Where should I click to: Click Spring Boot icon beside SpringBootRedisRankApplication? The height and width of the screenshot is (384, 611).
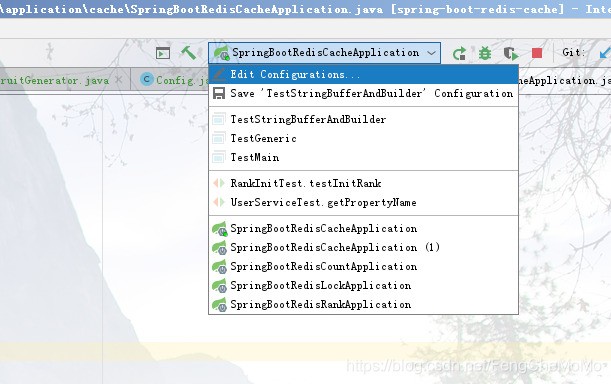(x=219, y=305)
